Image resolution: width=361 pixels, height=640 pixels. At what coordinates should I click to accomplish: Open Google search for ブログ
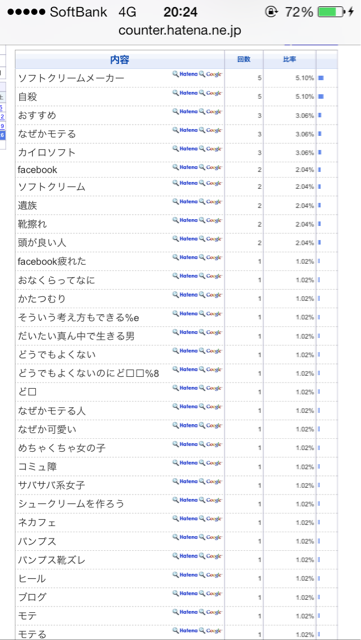[210, 593]
